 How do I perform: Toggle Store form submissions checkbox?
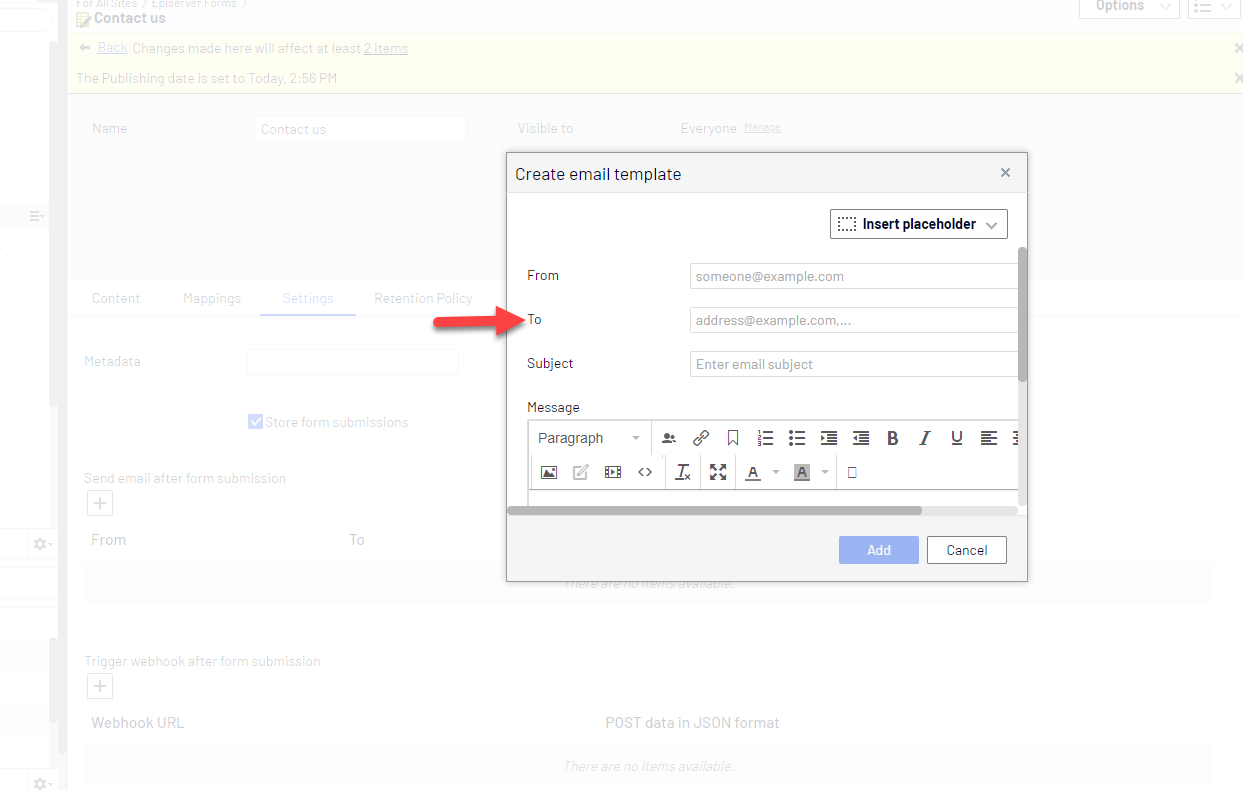[255, 422]
